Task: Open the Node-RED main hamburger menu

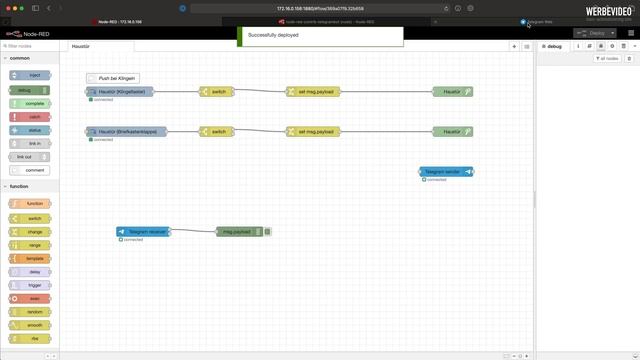Action: pos(631,33)
